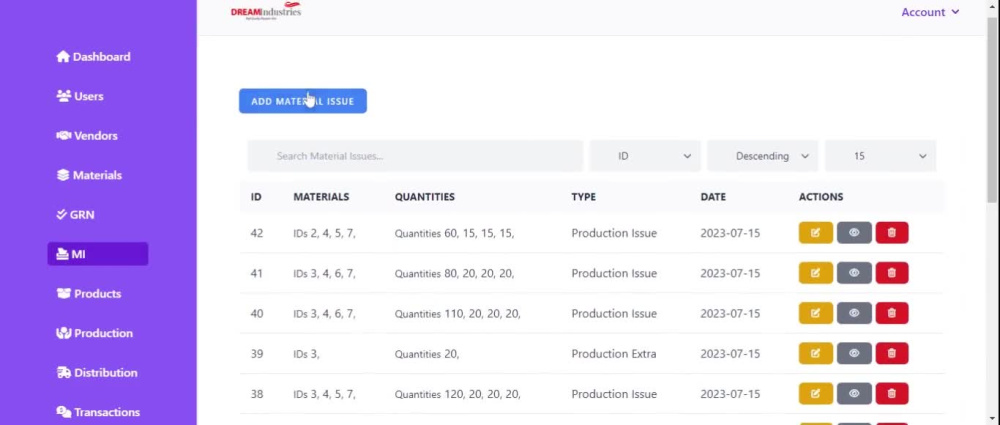Click the Distribution truck icon
1000x425 pixels.
63,373
